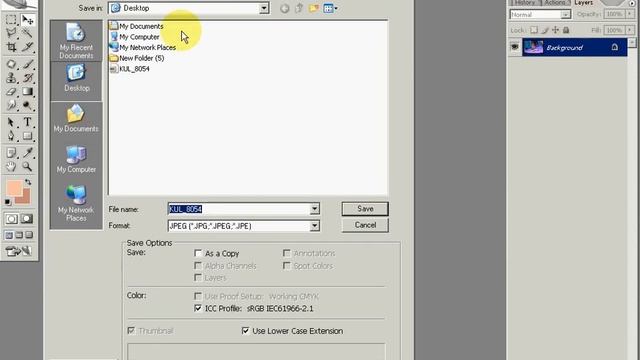Screen dimensions: 640x360
Task: Open the File name dropdown arrow
Action: pos(314,209)
